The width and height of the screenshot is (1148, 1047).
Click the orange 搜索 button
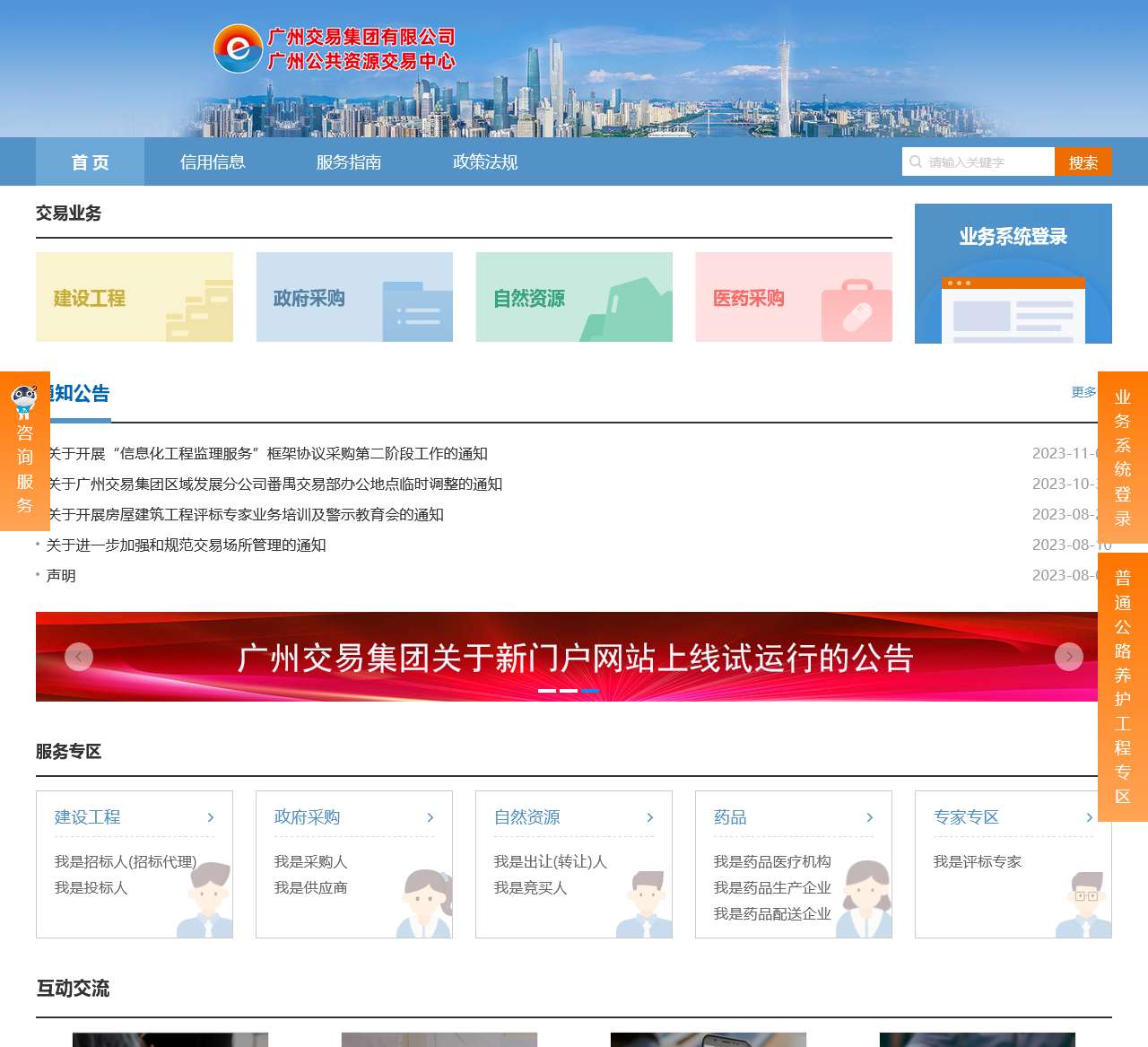pyautogui.click(x=1083, y=161)
